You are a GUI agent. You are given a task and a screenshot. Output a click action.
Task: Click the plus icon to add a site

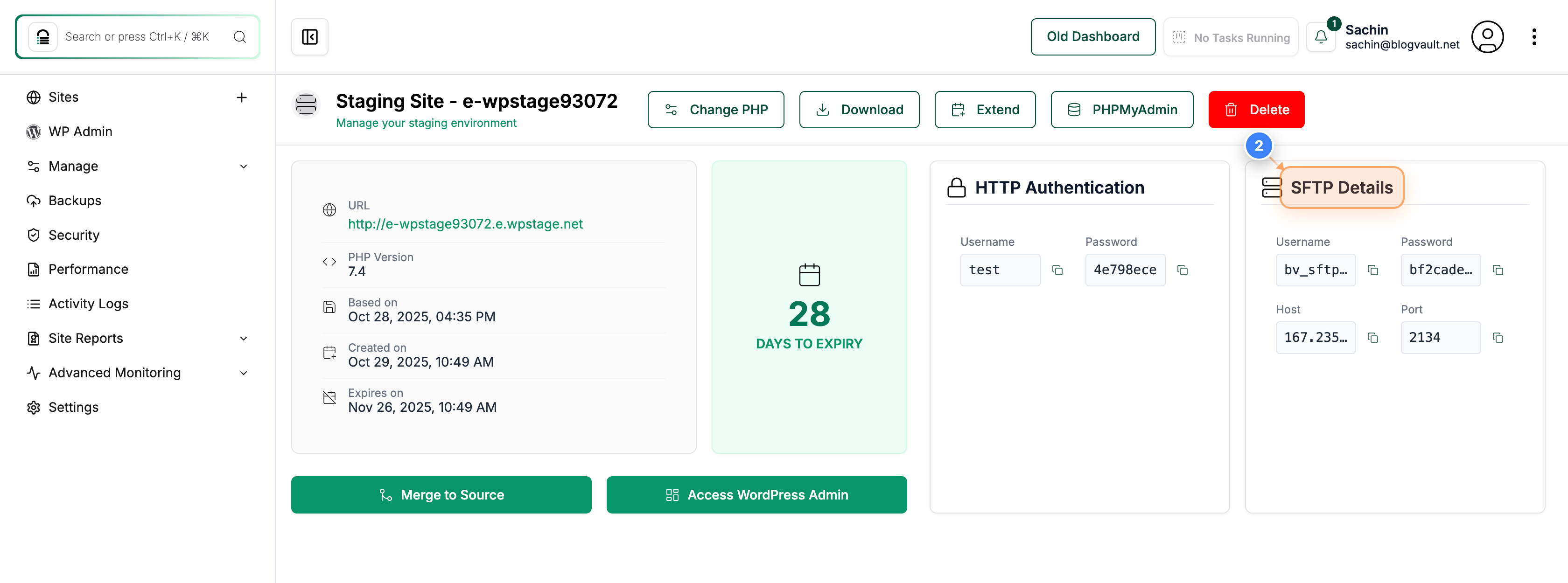[x=242, y=97]
